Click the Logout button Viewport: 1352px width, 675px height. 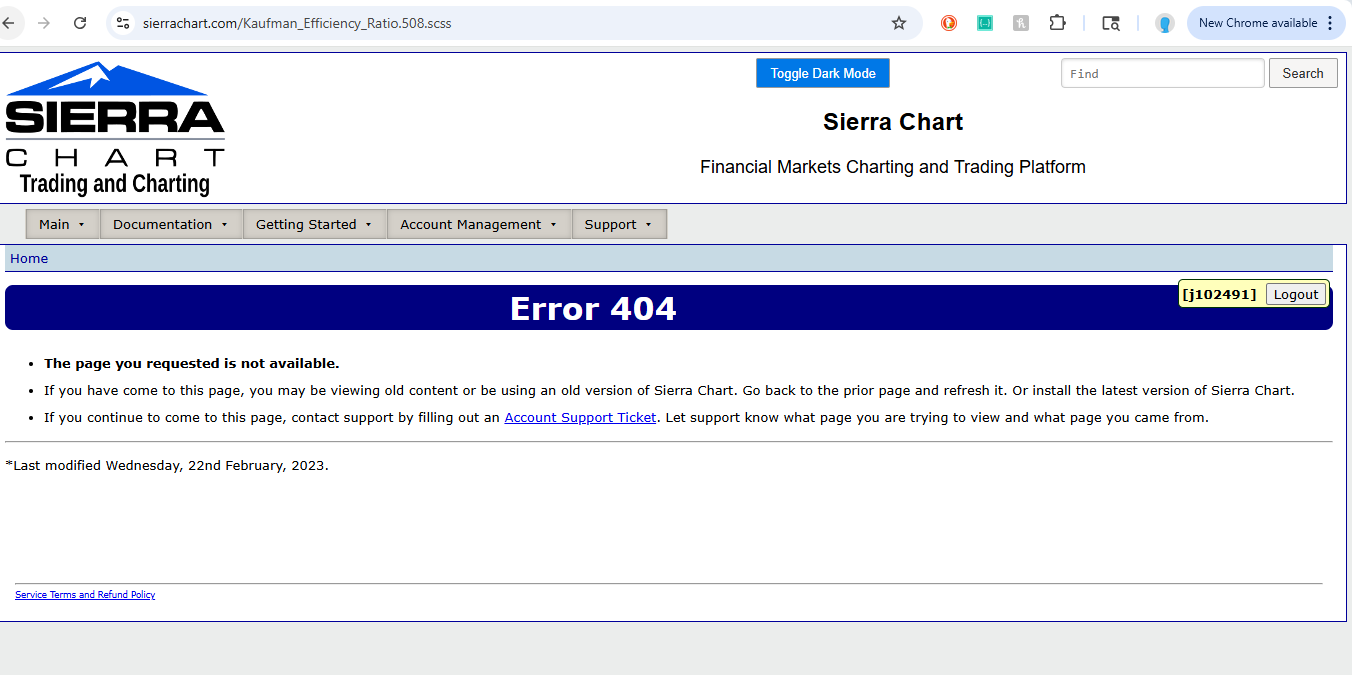pos(1296,294)
